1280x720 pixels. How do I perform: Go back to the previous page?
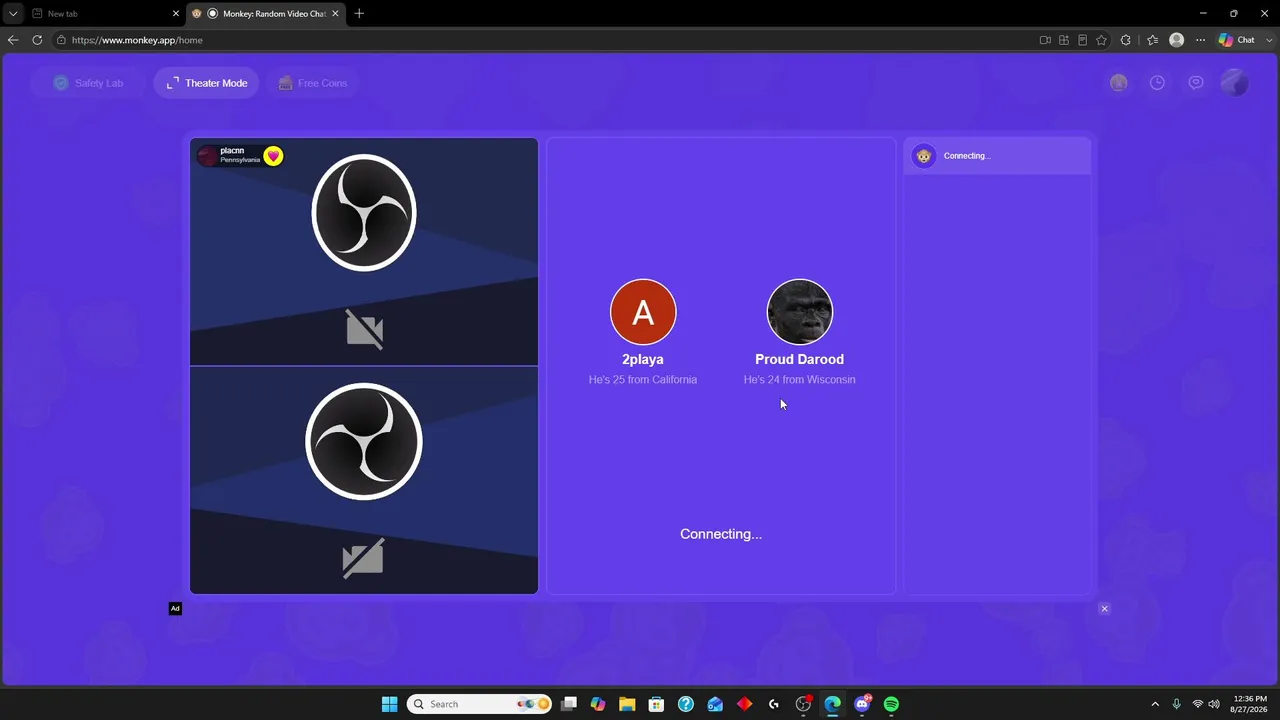point(13,40)
